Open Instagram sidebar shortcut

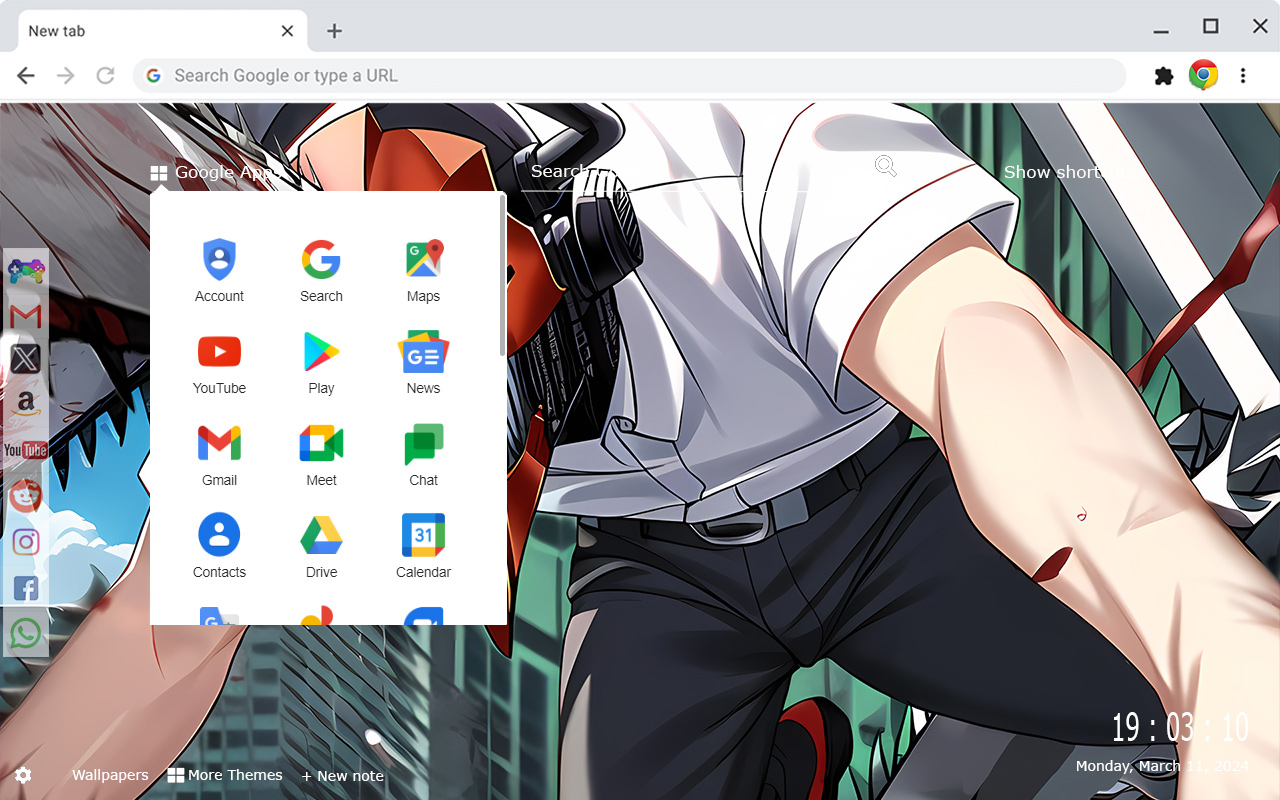click(x=26, y=542)
